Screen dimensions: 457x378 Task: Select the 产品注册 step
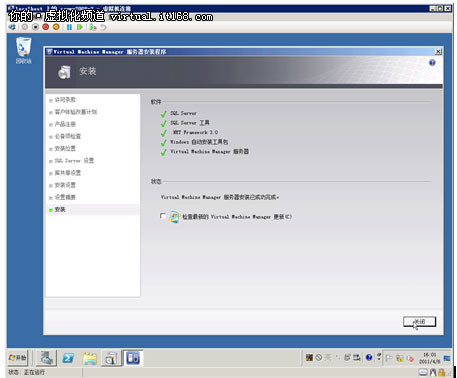tap(65, 124)
